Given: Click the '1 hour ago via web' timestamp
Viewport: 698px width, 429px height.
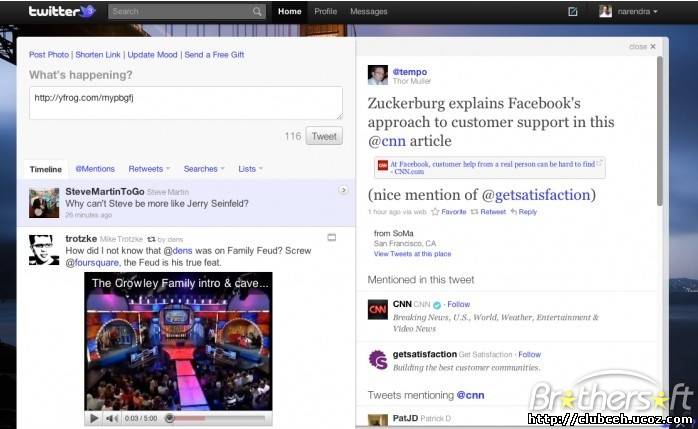Looking at the screenshot, I should (x=397, y=212).
